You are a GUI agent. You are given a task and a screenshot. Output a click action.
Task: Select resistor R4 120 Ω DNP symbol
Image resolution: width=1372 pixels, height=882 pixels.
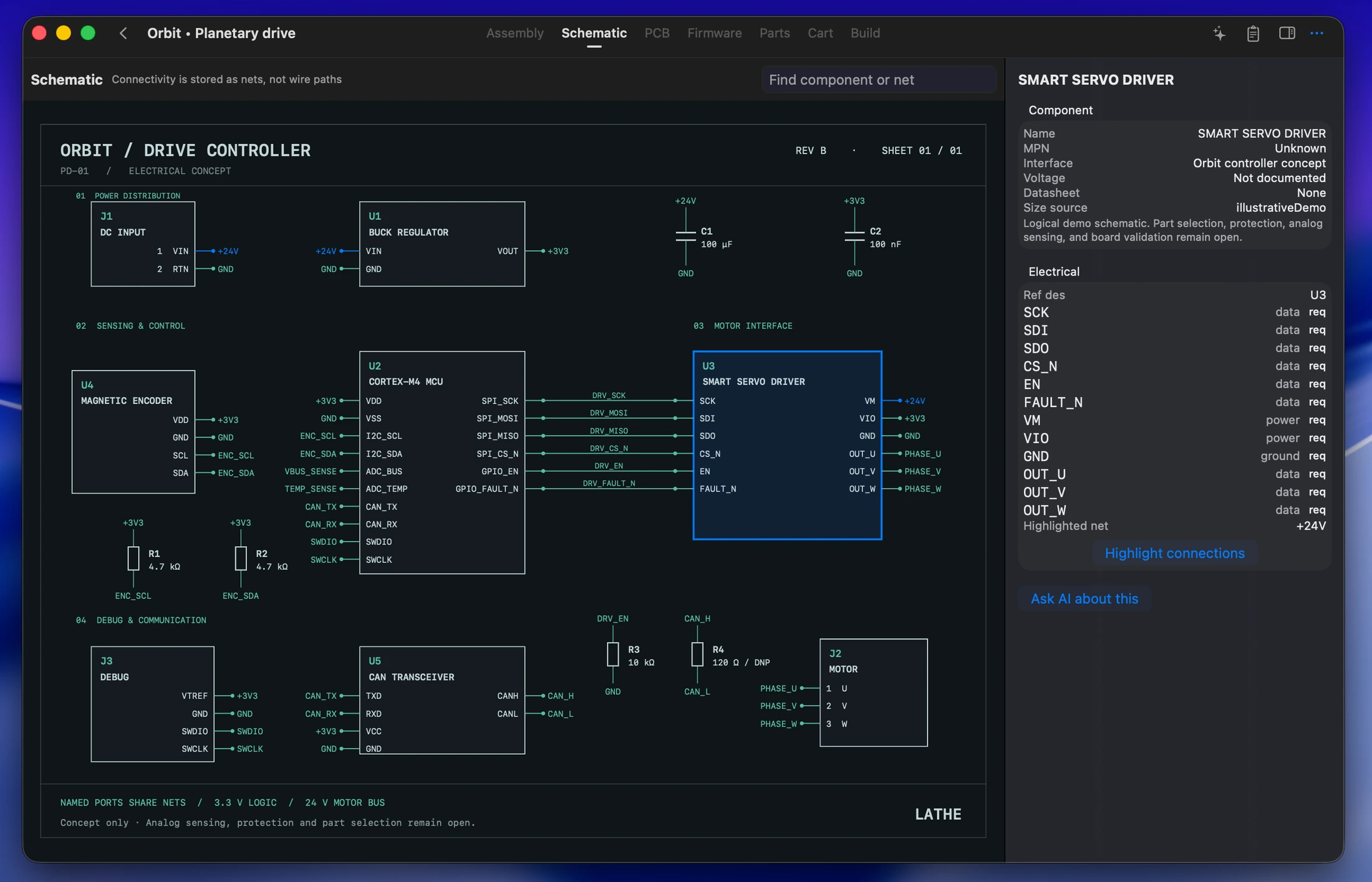click(697, 654)
